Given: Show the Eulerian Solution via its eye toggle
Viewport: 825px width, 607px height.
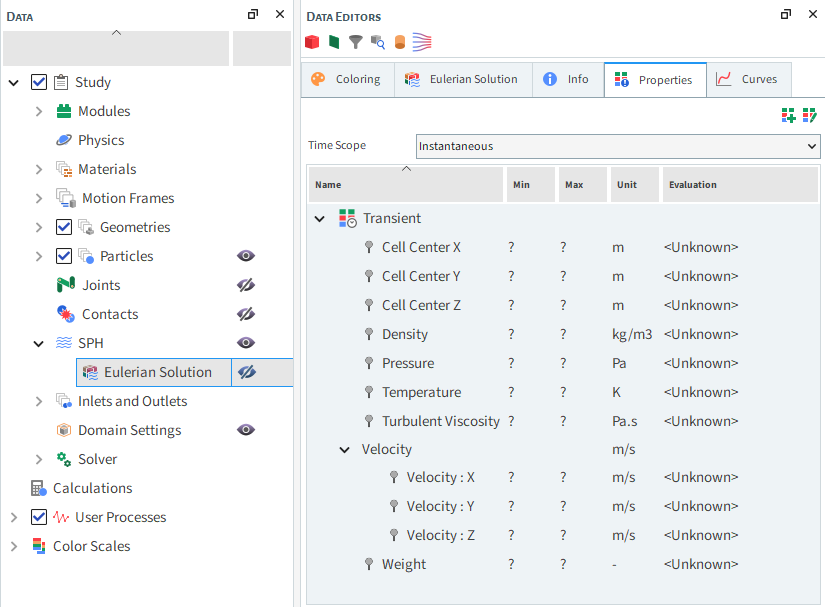Looking at the screenshot, I should pyautogui.click(x=246, y=372).
